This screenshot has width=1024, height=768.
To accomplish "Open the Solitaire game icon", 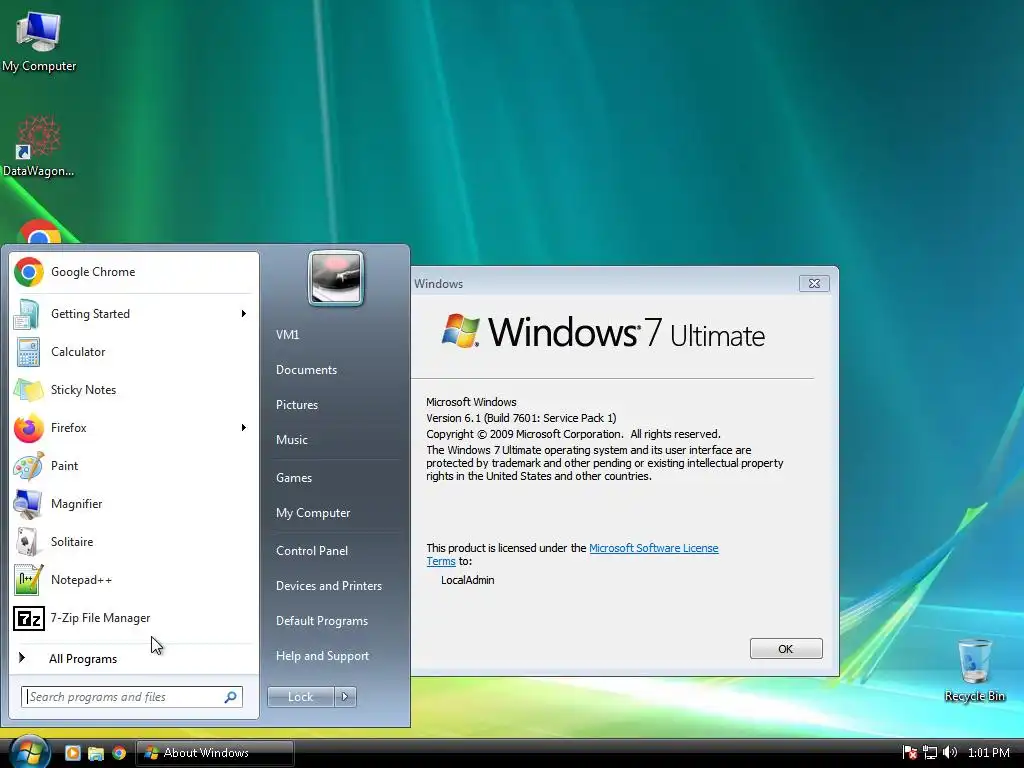I will coord(28,542).
